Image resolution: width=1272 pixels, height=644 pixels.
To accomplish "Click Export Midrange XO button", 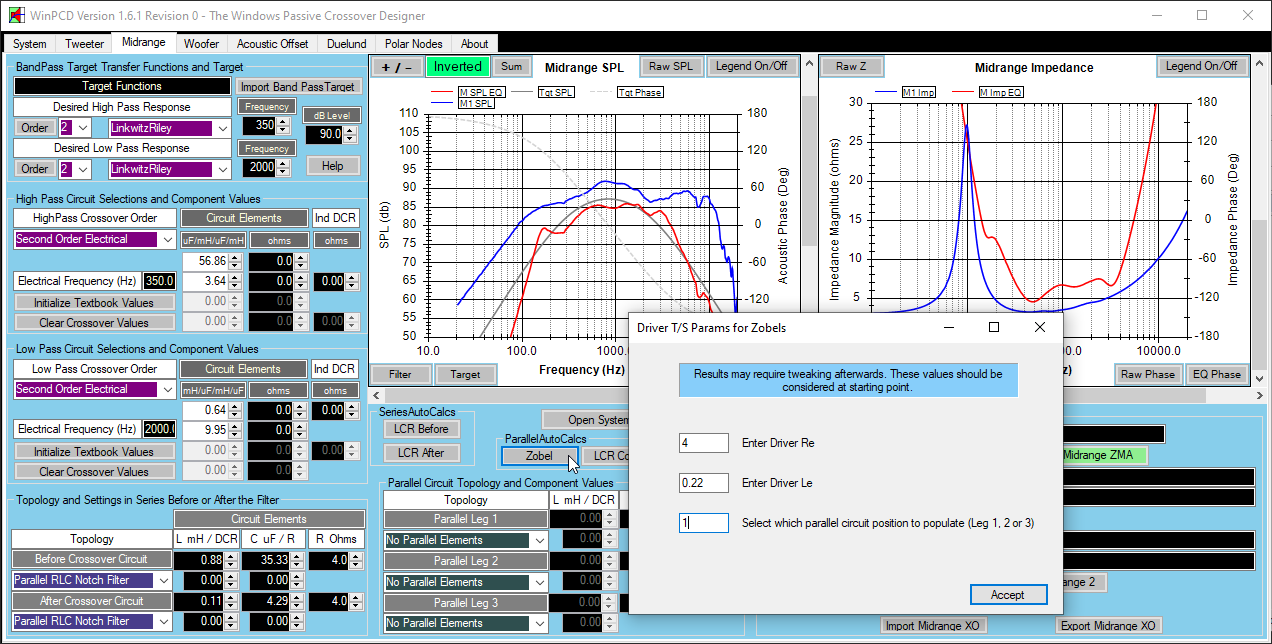I will coord(1107,626).
